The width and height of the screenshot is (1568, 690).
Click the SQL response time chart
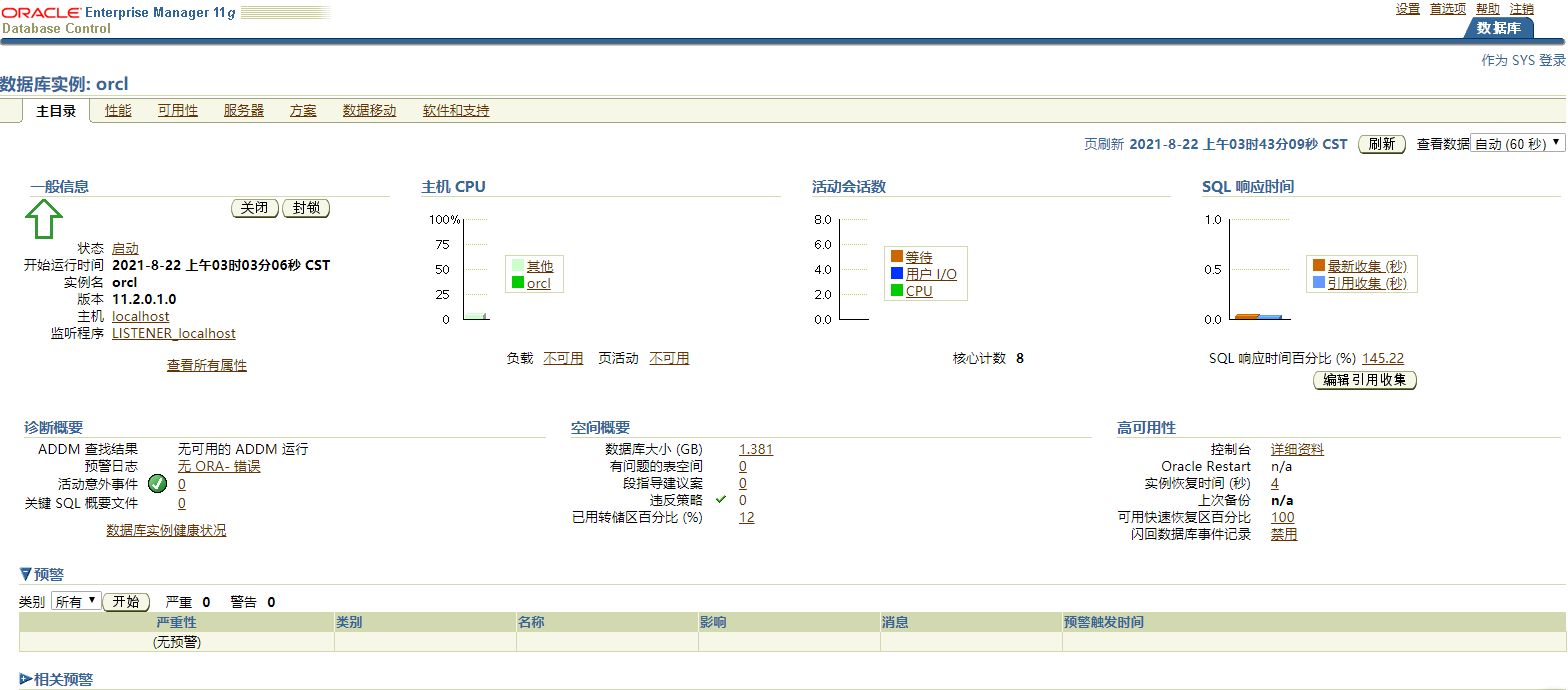[1258, 269]
